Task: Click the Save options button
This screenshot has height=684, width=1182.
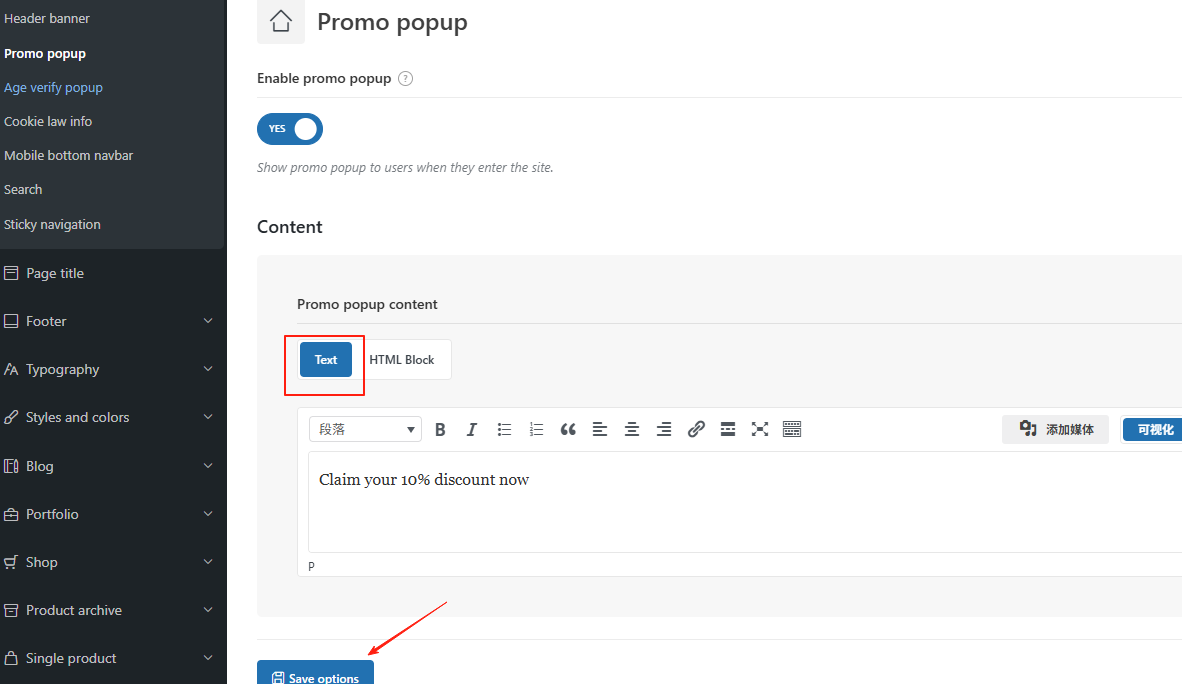Action: (315, 675)
